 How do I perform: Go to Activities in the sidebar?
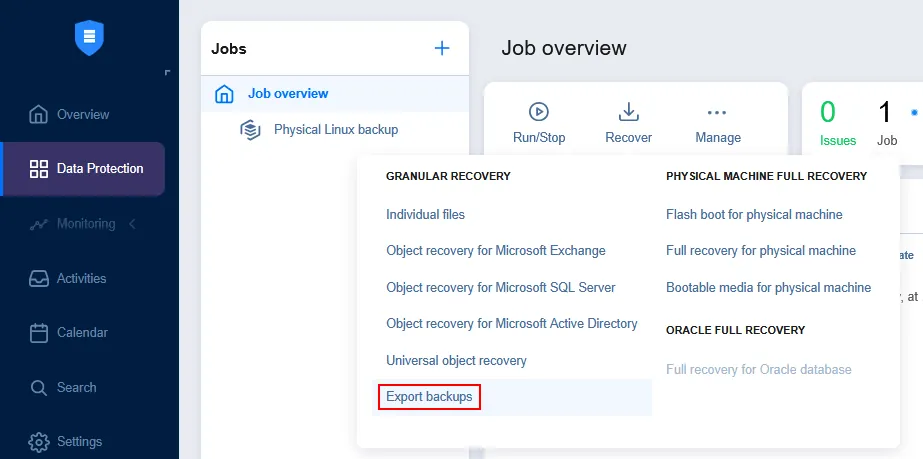tap(82, 278)
